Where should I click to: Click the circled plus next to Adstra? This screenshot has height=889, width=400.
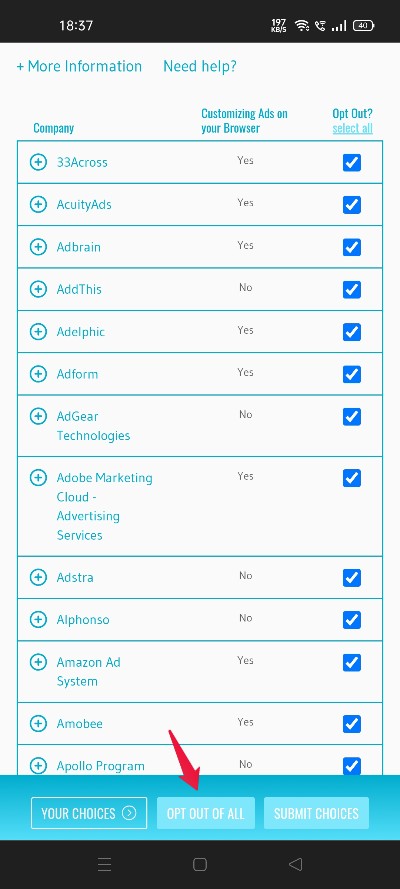(38, 577)
